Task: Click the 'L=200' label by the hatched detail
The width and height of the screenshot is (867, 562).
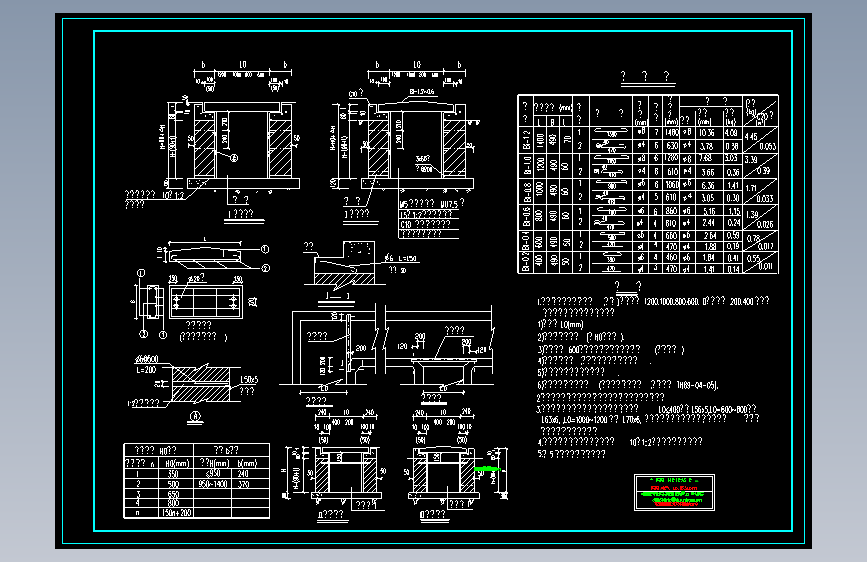Action: pos(146,370)
